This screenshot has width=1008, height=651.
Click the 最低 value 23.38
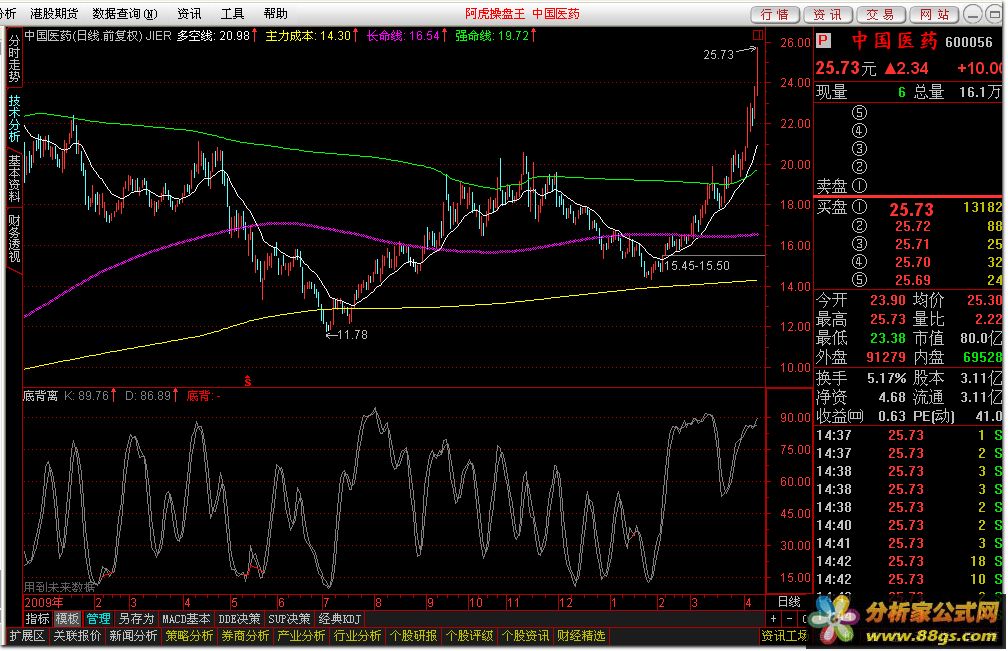point(888,338)
